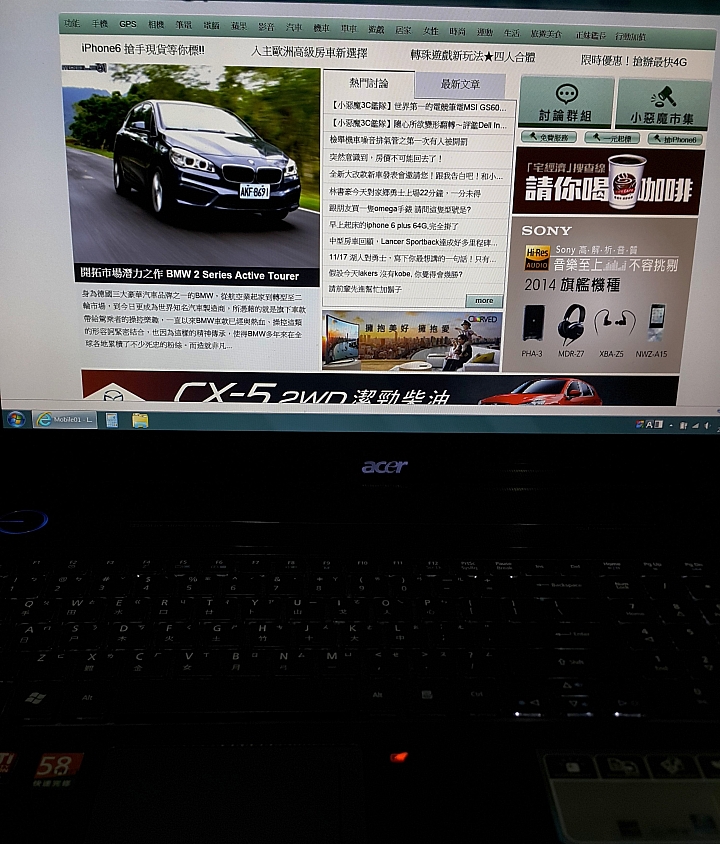
Task: Open the 抽iPhone6 small button
Action: 675,139
